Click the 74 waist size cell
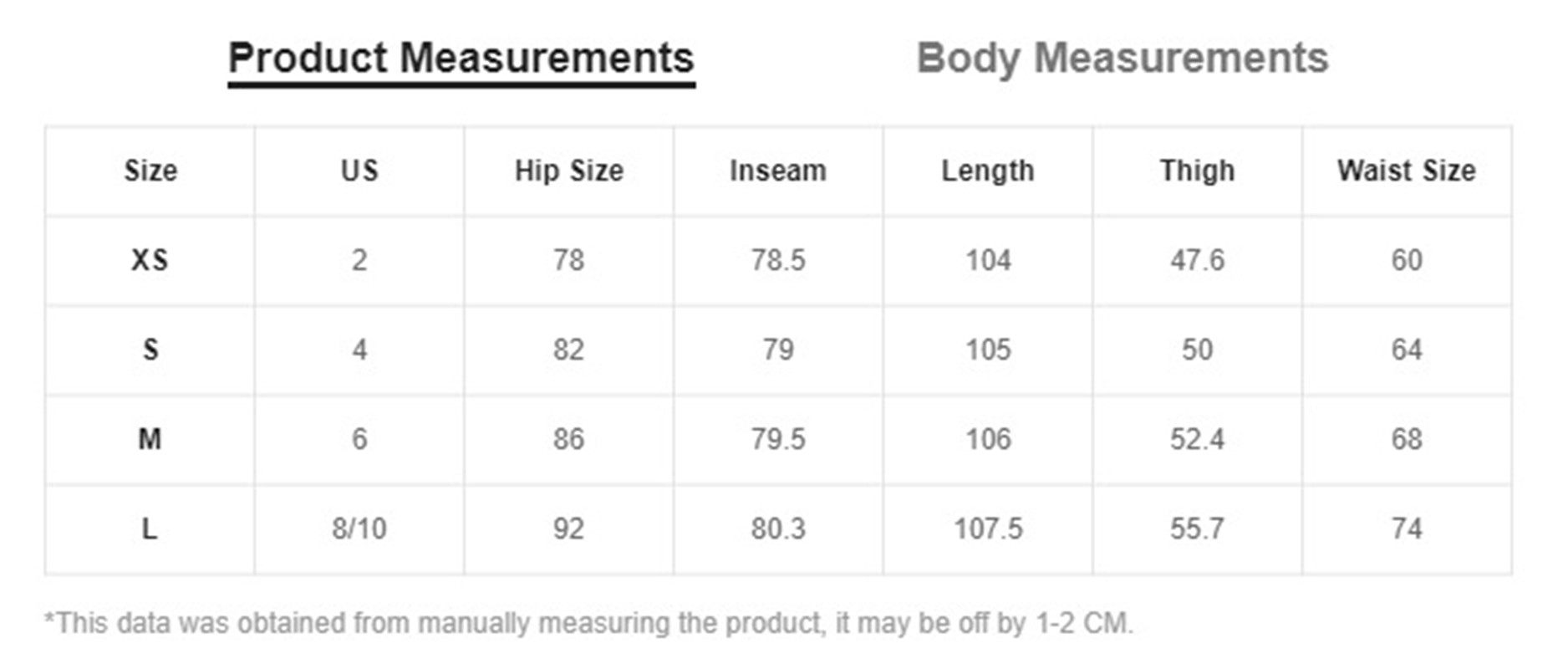The width and height of the screenshot is (1568, 669). point(1407,529)
